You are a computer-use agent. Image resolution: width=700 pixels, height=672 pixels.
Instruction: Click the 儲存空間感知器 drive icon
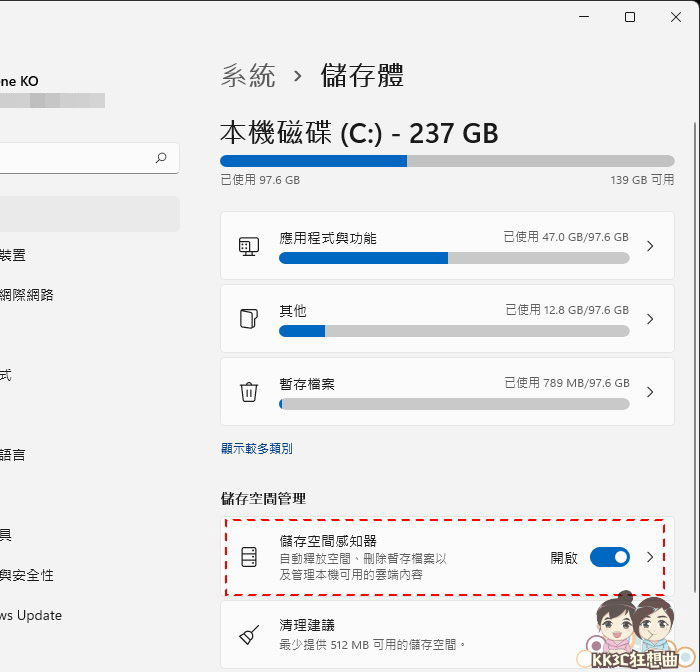(x=249, y=557)
